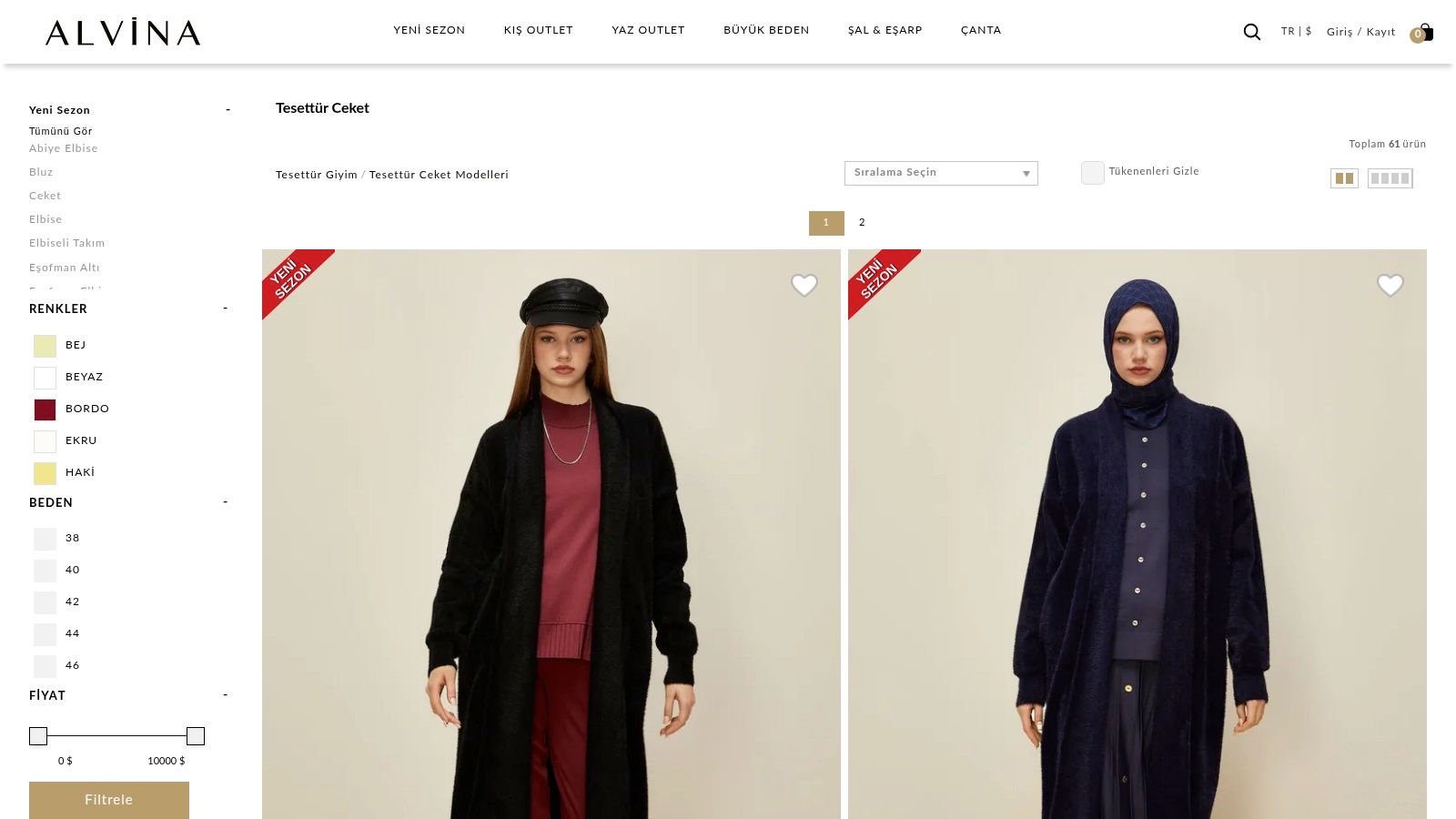Select the BORDO color swatch
The image size is (1456, 819).
click(x=45, y=409)
